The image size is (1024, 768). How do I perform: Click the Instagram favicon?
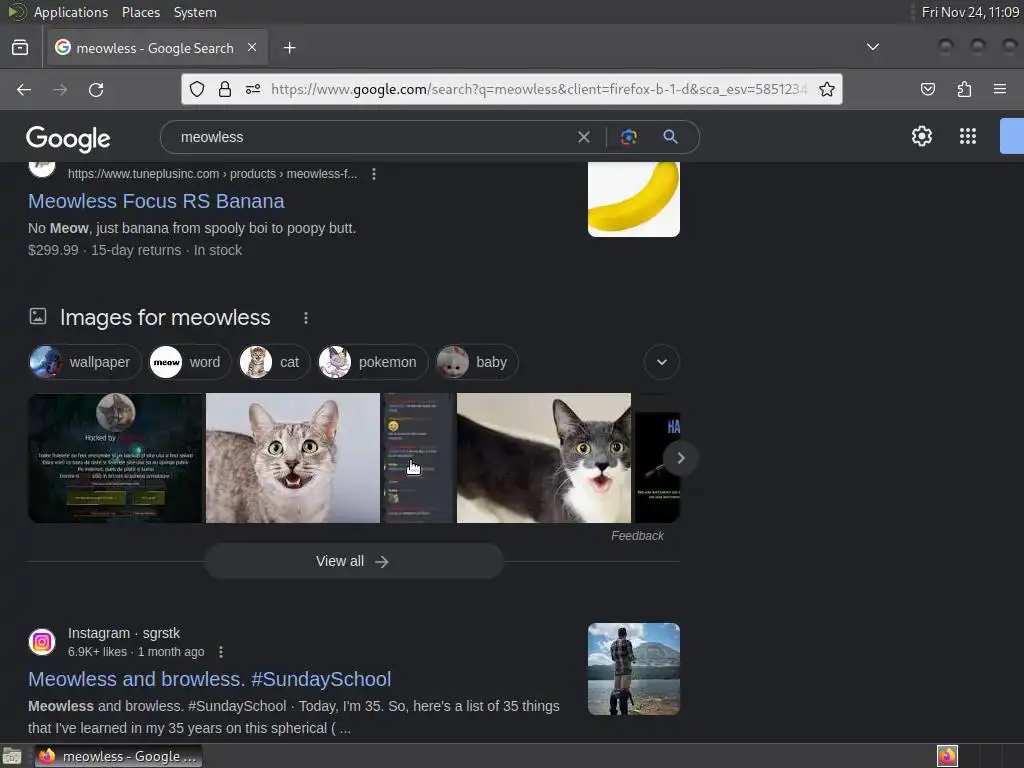coord(42,642)
